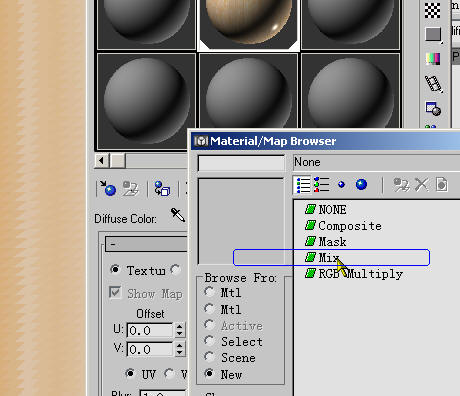The height and width of the screenshot is (396, 460).
Task: Click the Make Preview film strip icon
Action: click(x=433, y=84)
